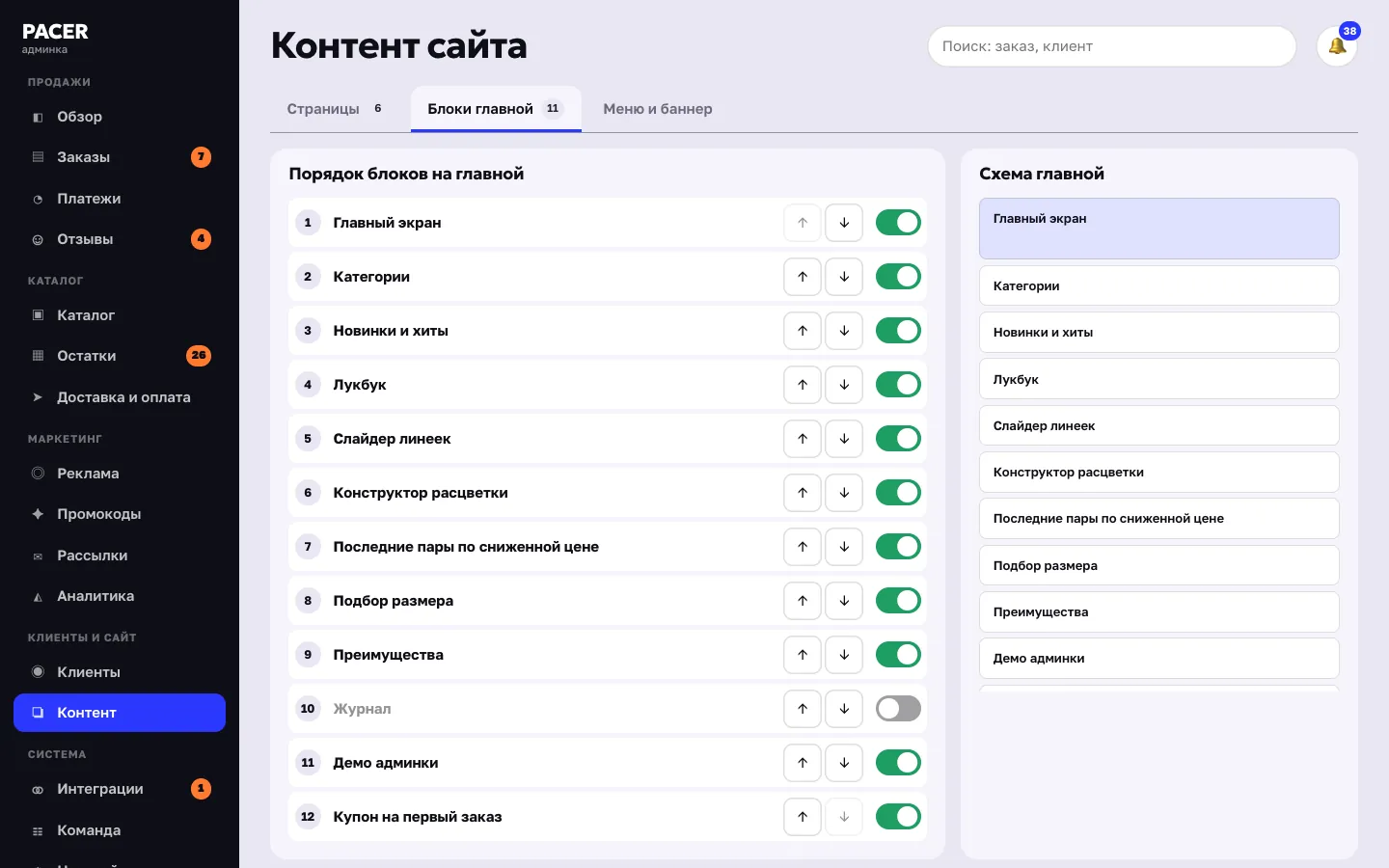Screen dimensions: 1389x868
Task: Open the Меню и баннер tab
Action: [x=658, y=109]
